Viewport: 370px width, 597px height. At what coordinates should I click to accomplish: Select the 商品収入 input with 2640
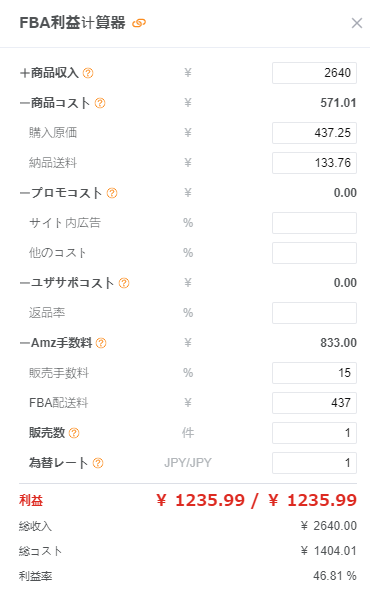click(314, 73)
